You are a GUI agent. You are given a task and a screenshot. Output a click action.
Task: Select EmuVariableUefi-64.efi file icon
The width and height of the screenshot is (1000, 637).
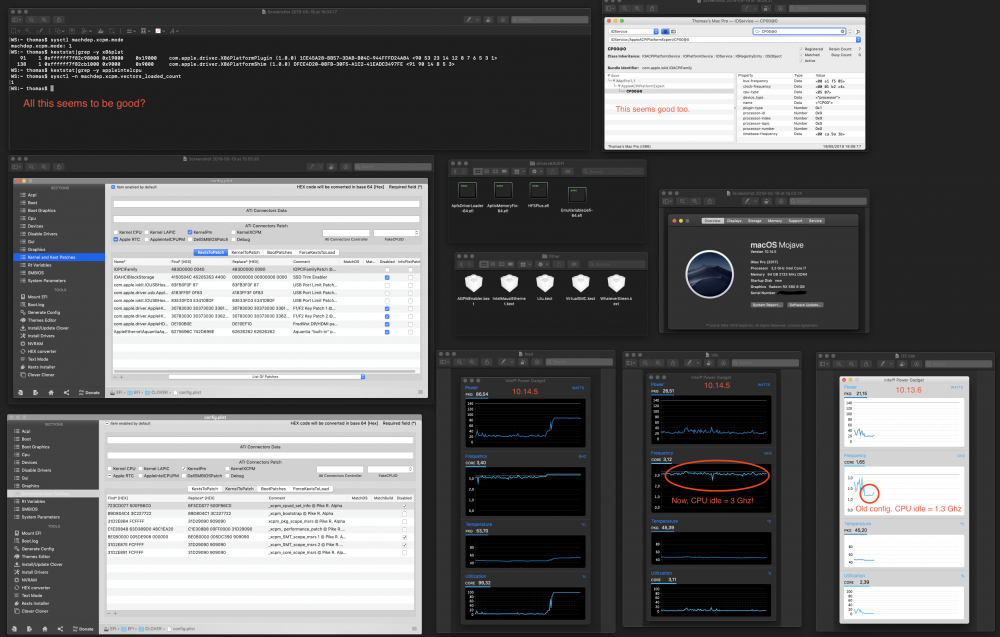pyautogui.click(x=577, y=201)
